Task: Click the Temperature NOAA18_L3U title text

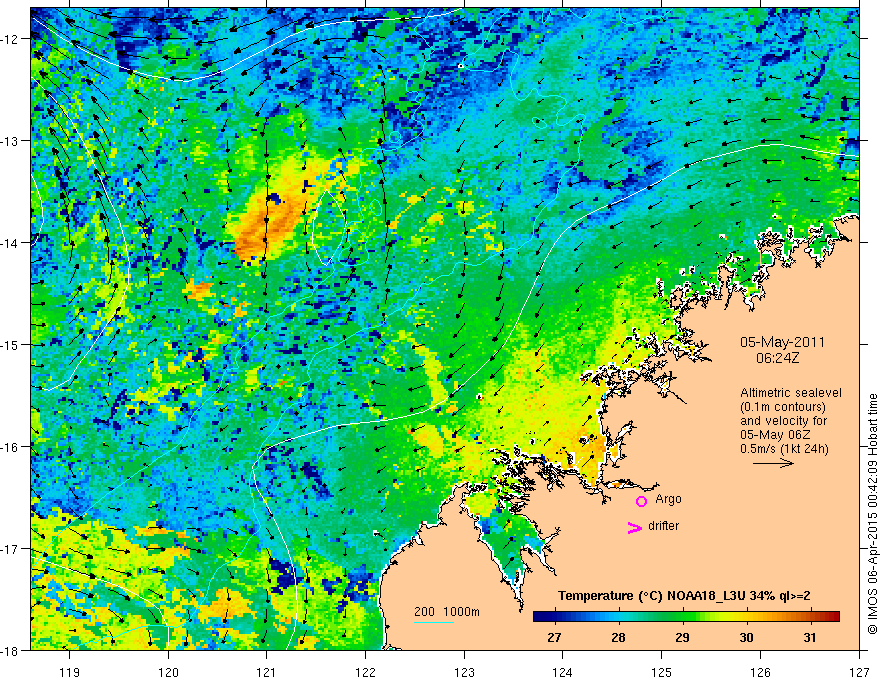Action: pos(684,596)
